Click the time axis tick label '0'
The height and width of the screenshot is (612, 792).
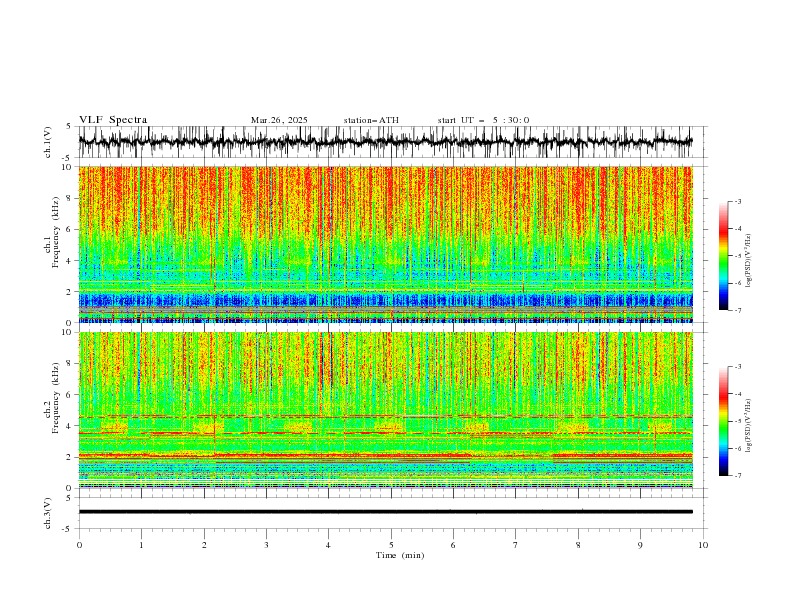tap(79, 545)
